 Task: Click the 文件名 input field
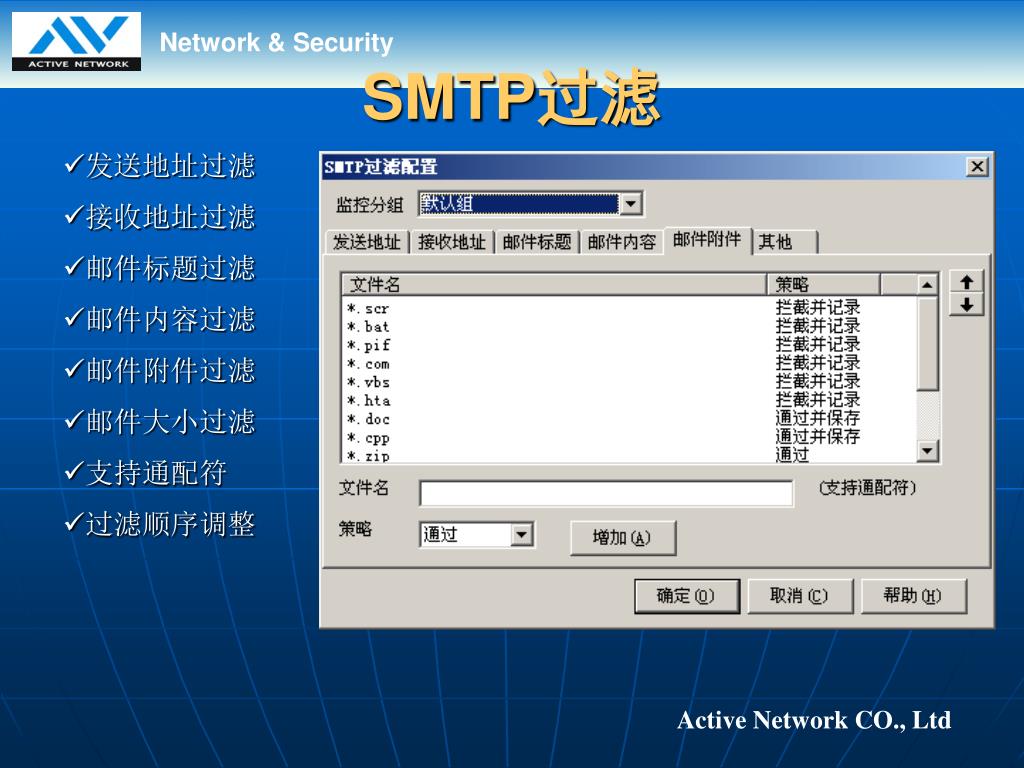pos(606,493)
